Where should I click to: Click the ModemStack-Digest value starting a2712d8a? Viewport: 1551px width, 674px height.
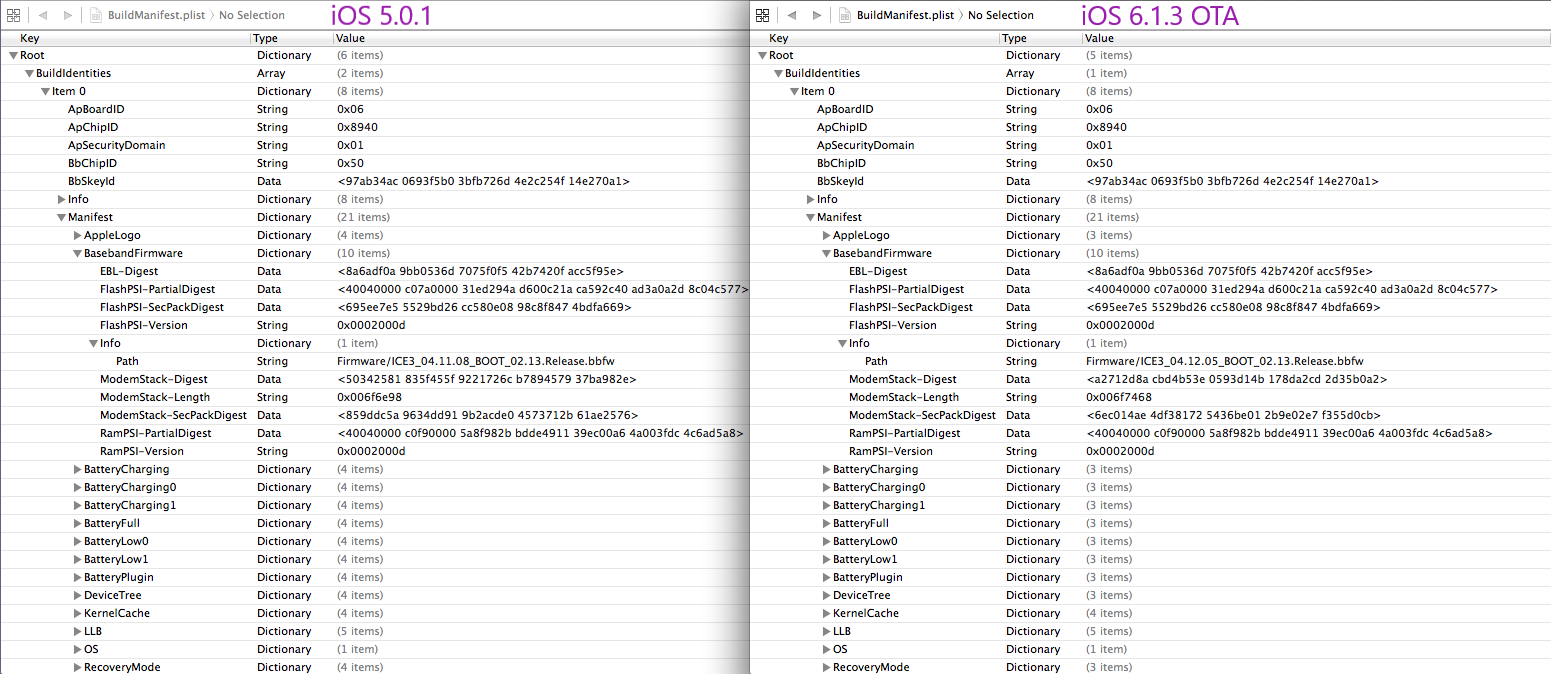[1236, 379]
